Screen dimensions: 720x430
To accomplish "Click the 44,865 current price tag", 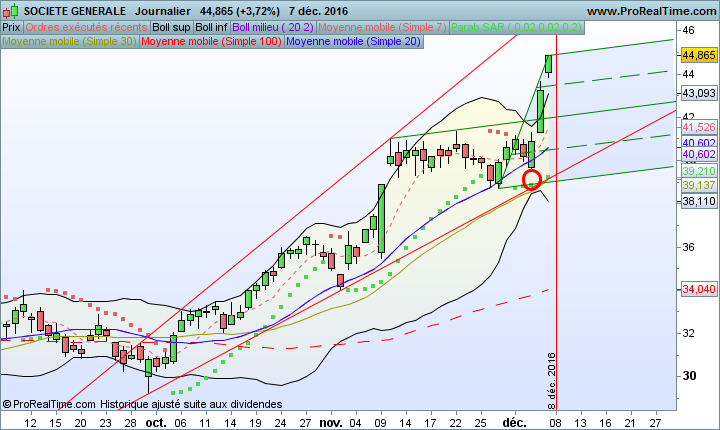I will (699, 55).
